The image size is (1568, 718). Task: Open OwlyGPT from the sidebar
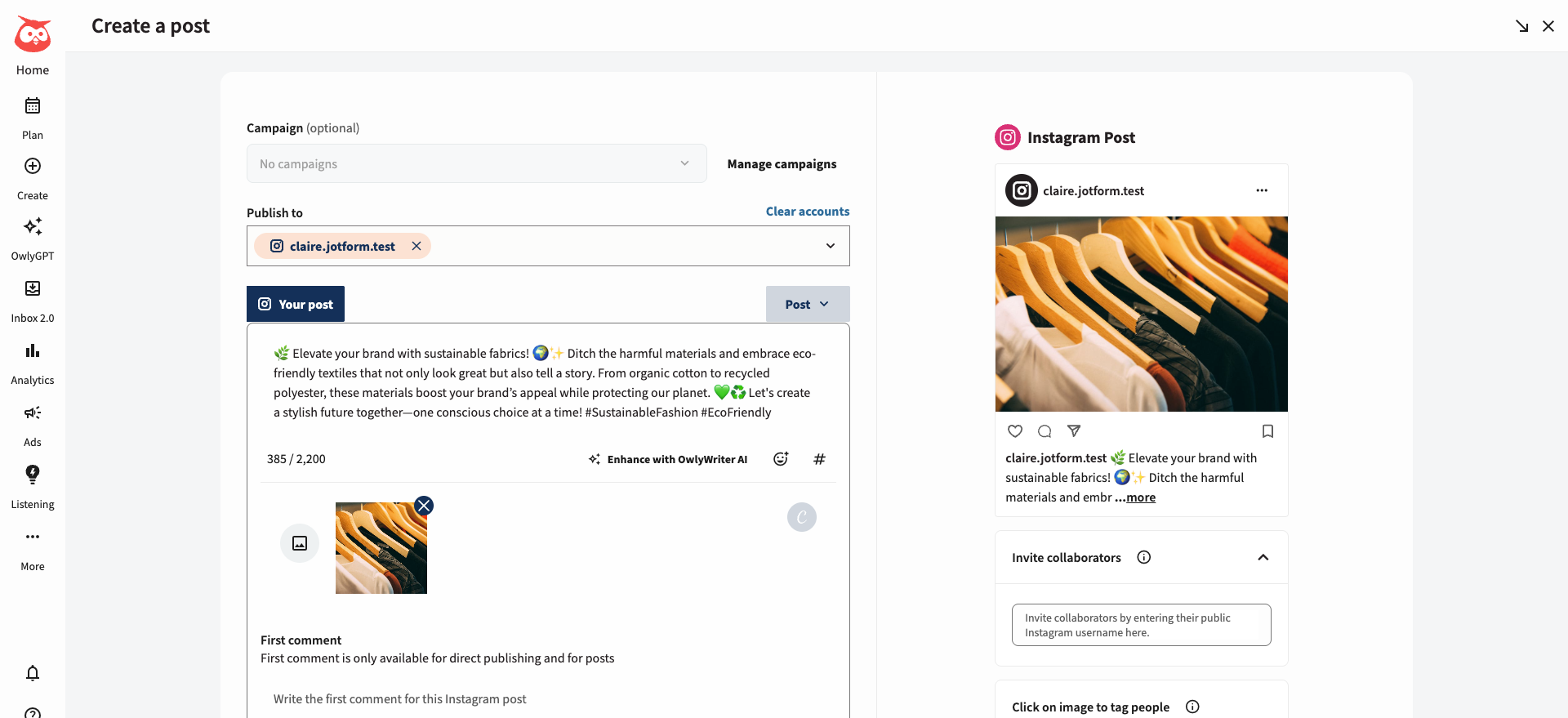point(33,237)
